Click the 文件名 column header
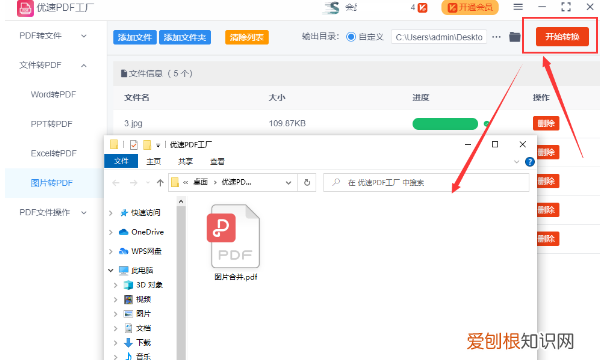Screen dimensions: 600x360 137,98
